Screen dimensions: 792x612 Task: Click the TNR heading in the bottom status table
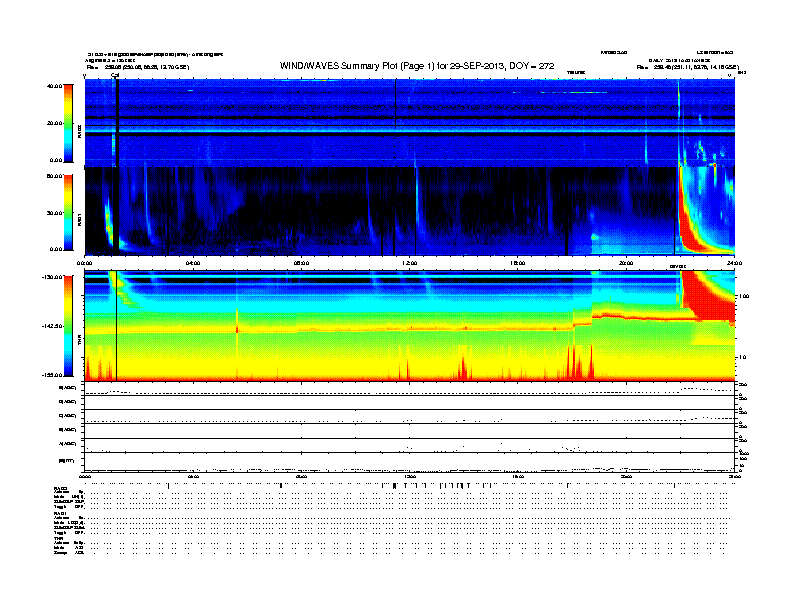point(58,538)
